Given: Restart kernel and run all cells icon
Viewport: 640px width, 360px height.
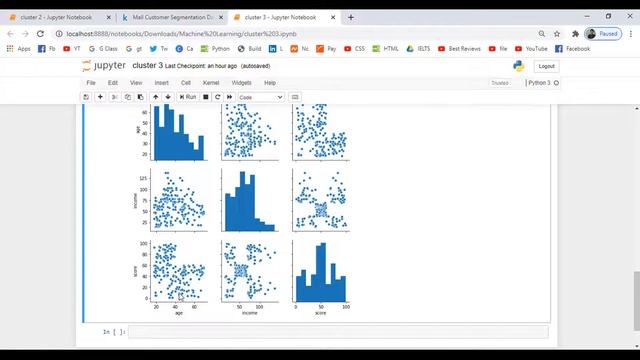Looking at the screenshot, I should tap(229, 97).
